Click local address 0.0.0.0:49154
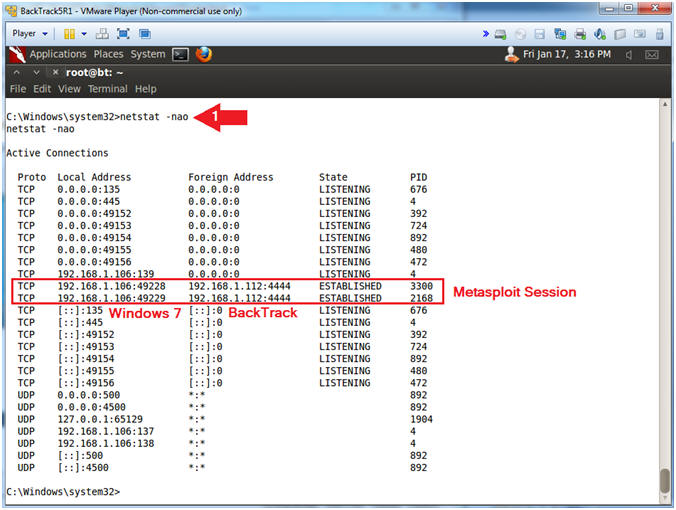Viewport: 676px width, 510px height. click(94, 238)
